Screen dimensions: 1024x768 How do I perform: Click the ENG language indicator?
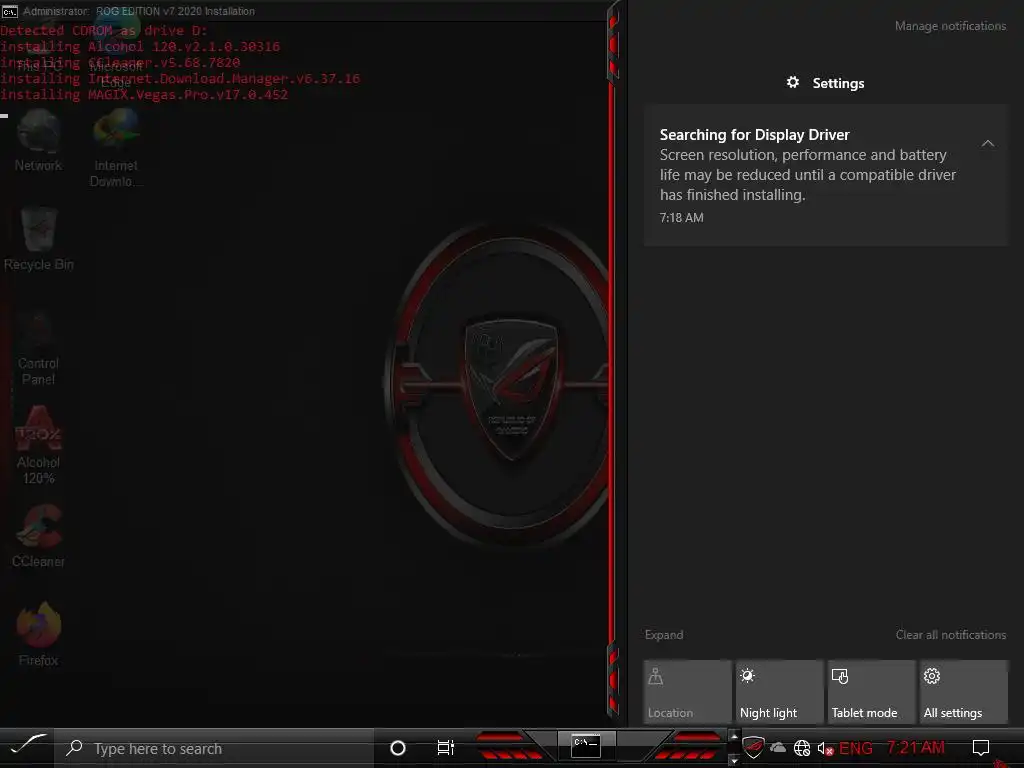856,748
